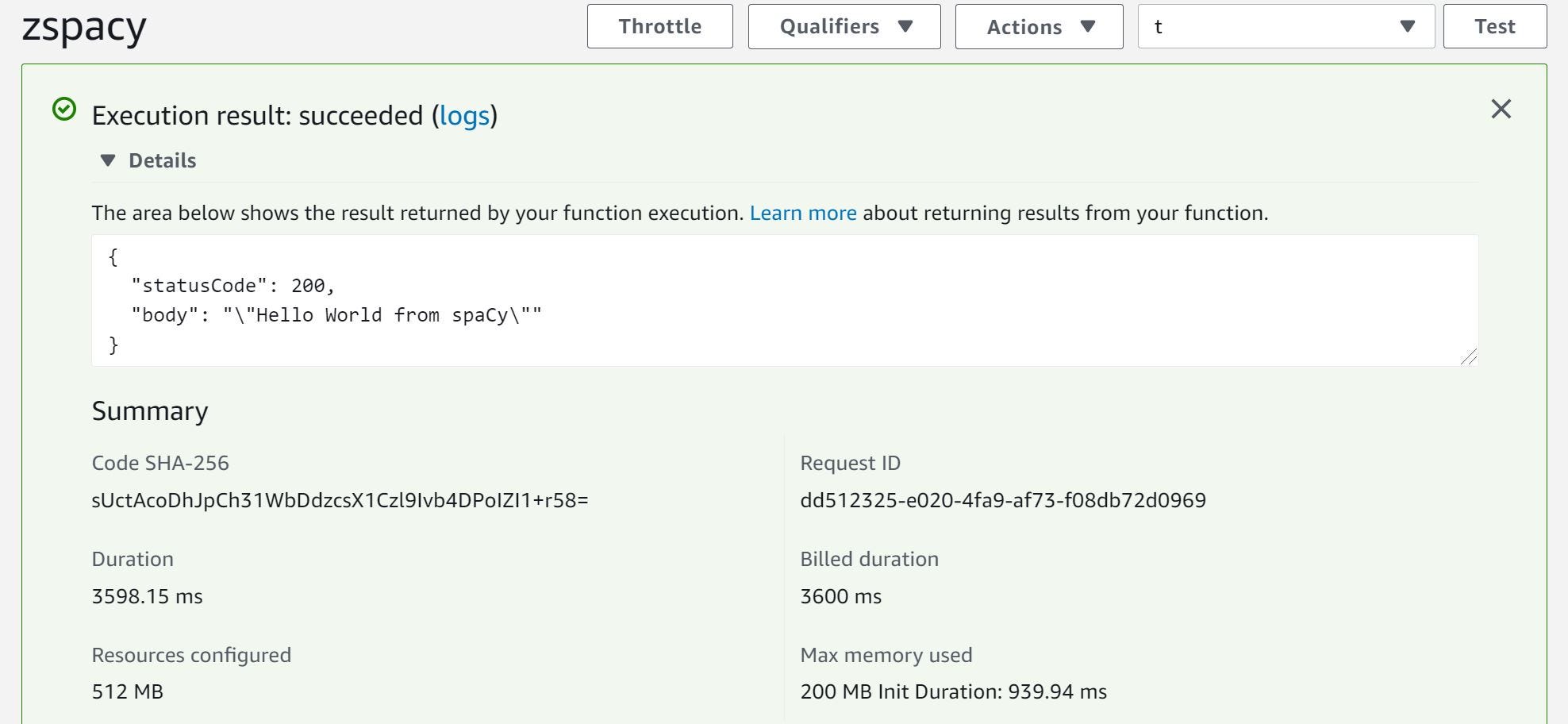
Task: Click the Duration value 3598.15 ms
Action: point(147,596)
